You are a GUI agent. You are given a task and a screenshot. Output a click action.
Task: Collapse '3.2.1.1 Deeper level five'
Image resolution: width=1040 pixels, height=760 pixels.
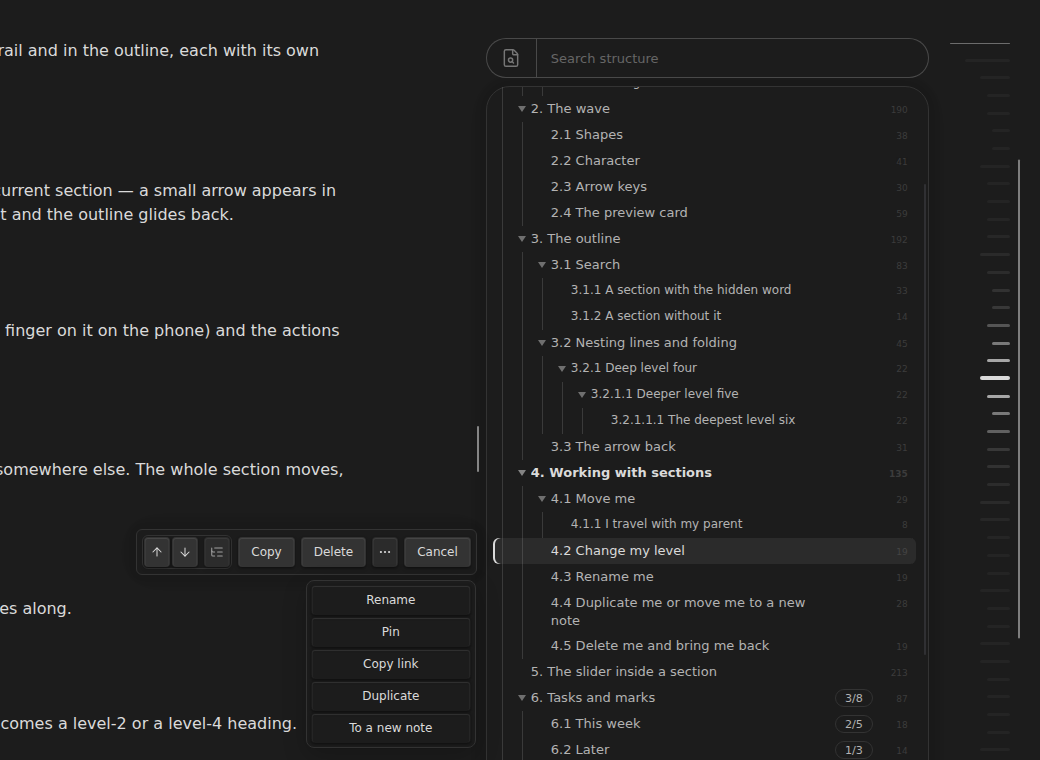582,394
